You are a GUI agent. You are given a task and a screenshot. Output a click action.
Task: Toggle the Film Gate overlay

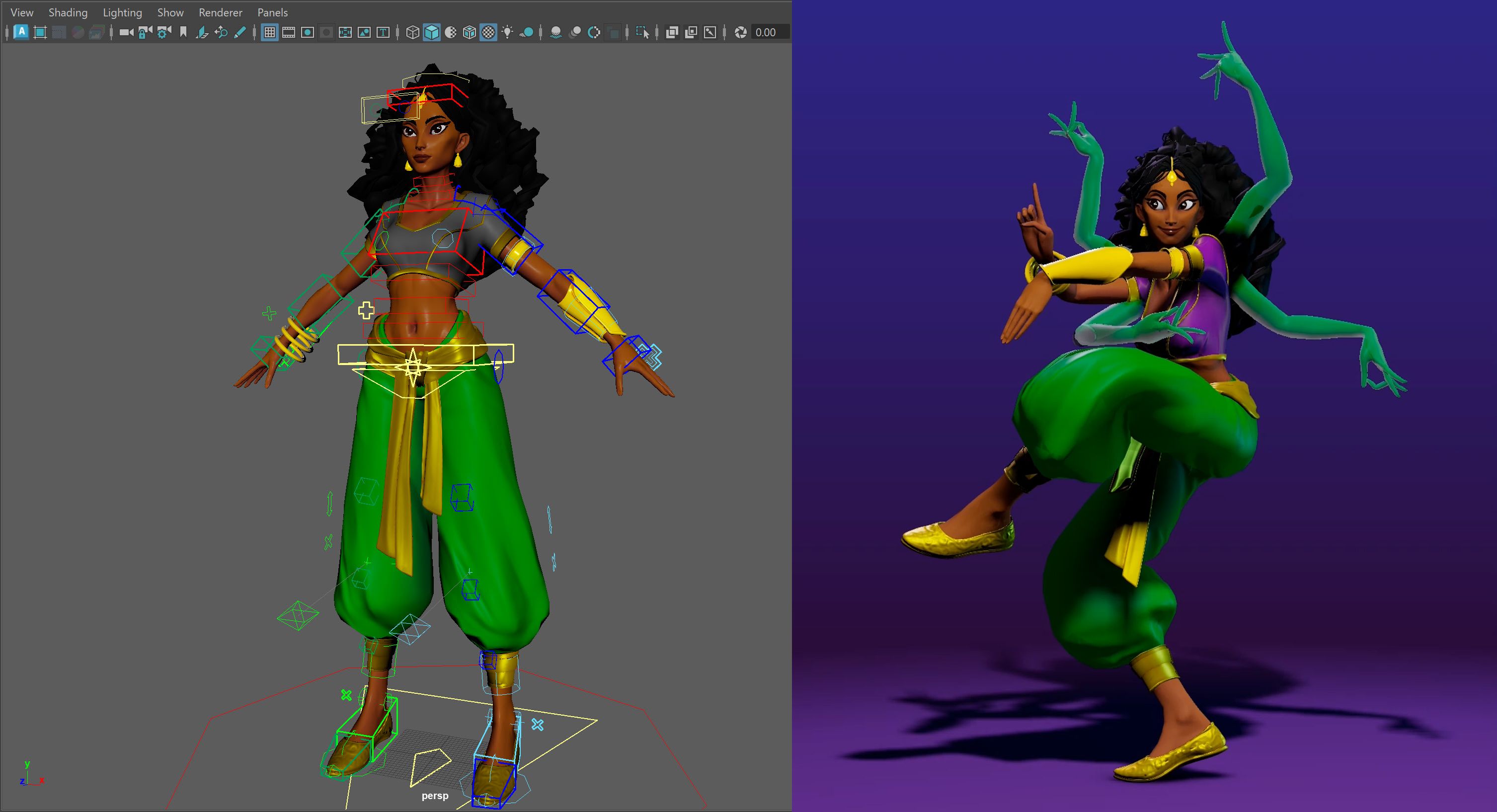pyautogui.click(x=289, y=32)
